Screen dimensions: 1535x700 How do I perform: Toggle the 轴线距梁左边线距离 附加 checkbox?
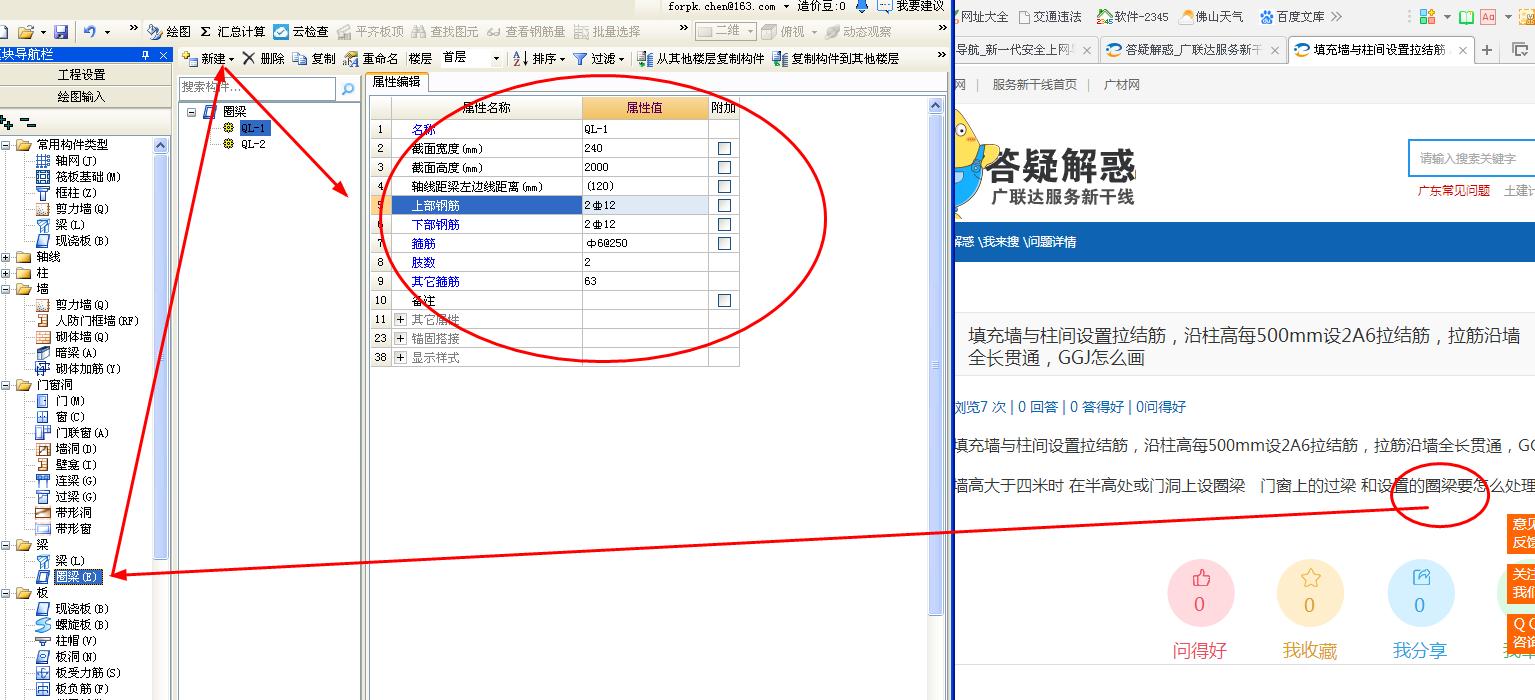click(x=724, y=186)
